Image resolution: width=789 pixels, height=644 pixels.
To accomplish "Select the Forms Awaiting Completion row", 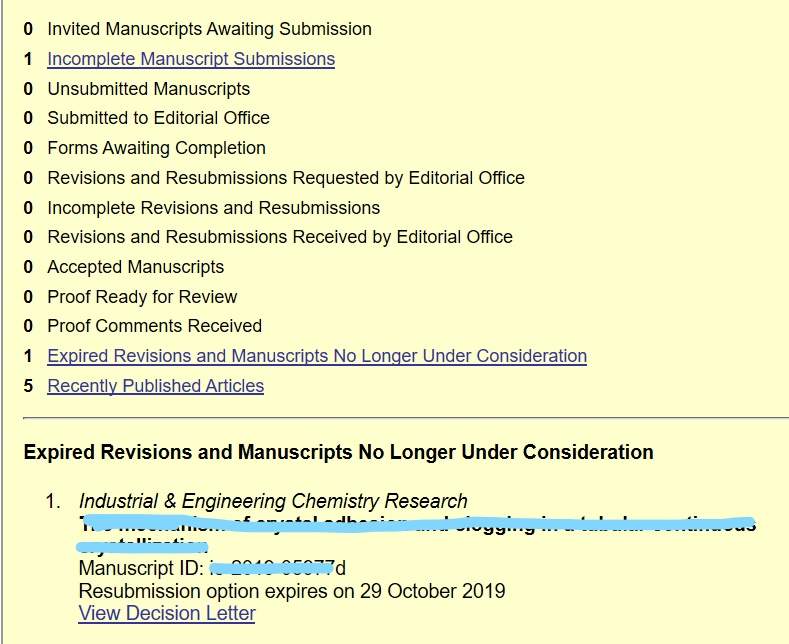I will point(156,148).
